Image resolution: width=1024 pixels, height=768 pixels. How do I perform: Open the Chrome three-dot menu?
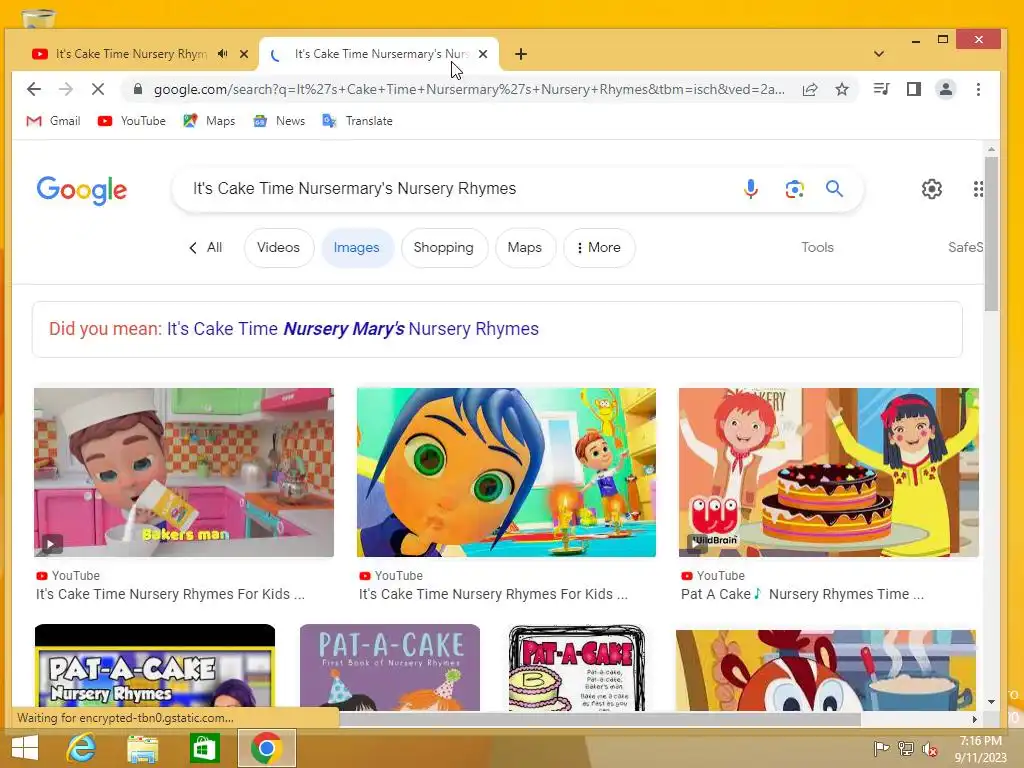[x=978, y=89]
